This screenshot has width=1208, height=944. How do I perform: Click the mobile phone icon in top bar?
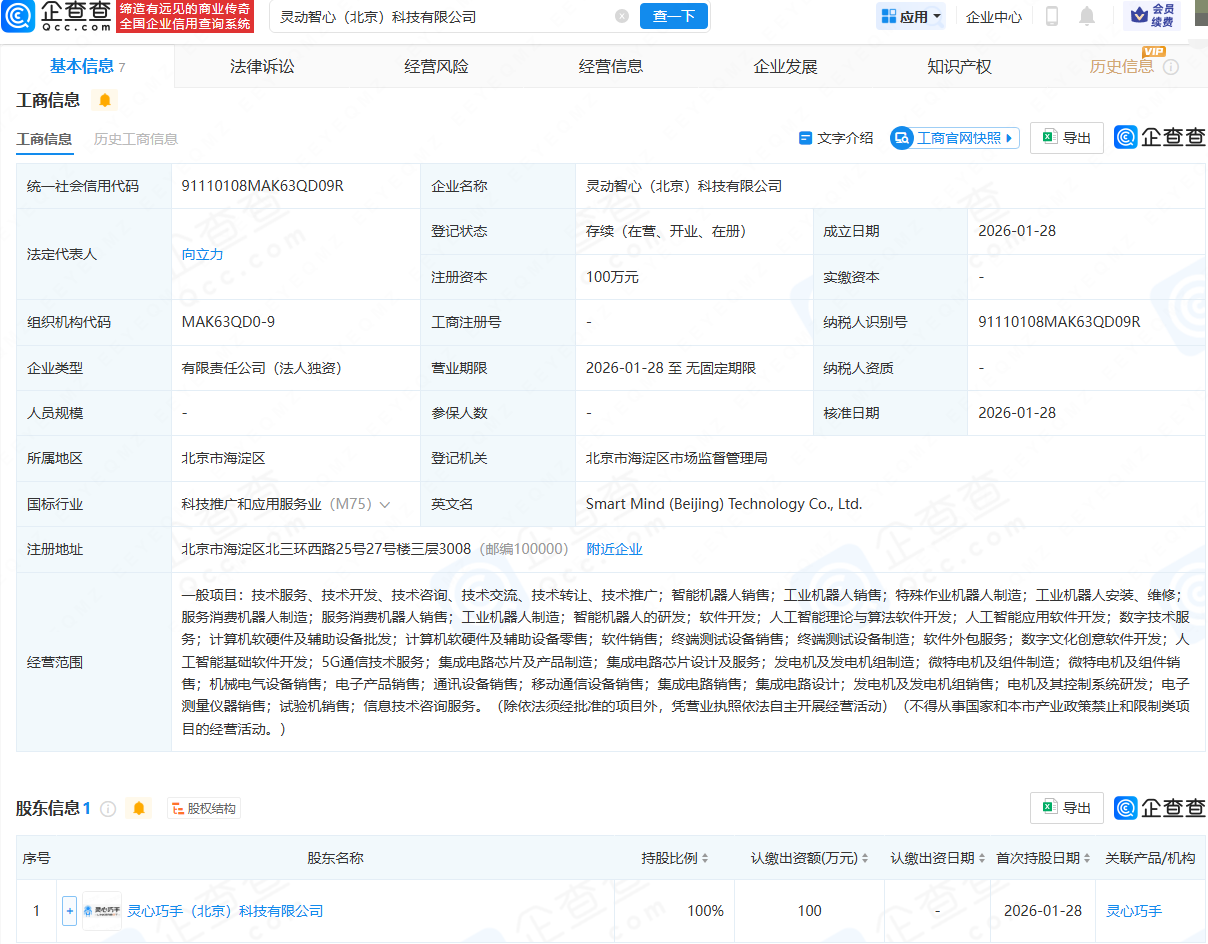pyautogui.click(x=1054, y=16)
